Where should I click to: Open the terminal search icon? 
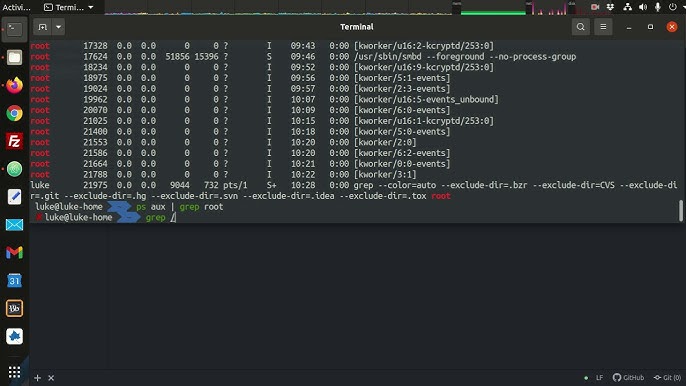pos(581,27)
